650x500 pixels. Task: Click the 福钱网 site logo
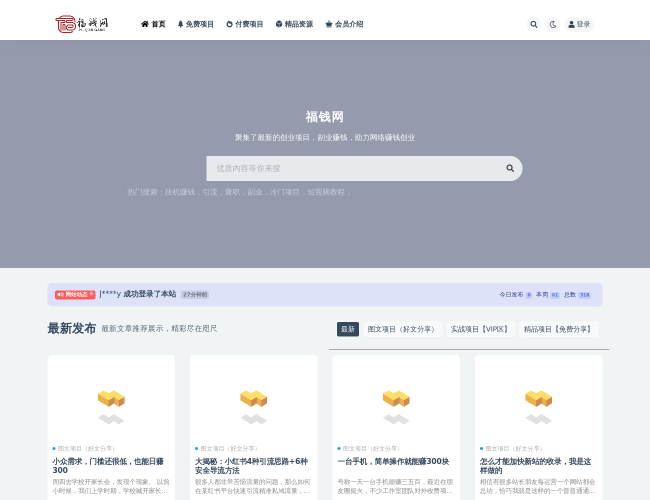tap(82, 24)
